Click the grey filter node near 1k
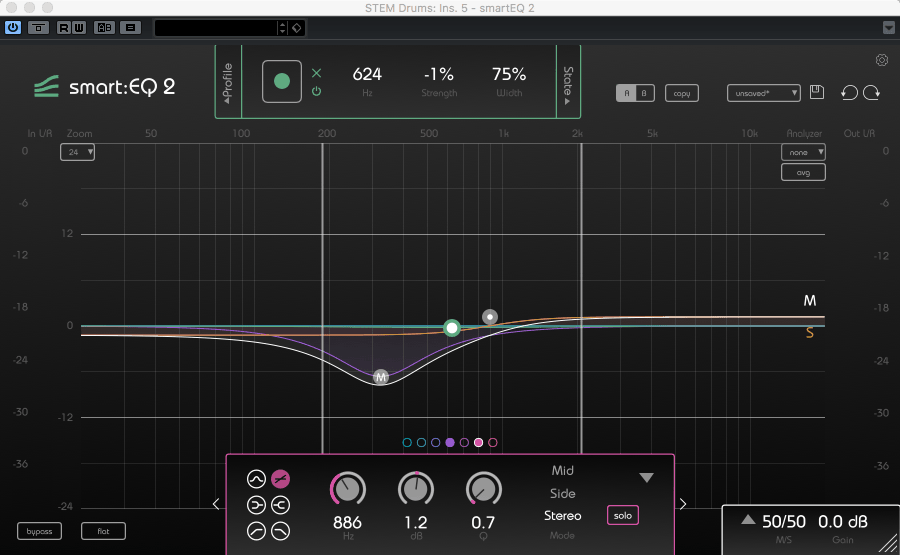 point(490,317)
